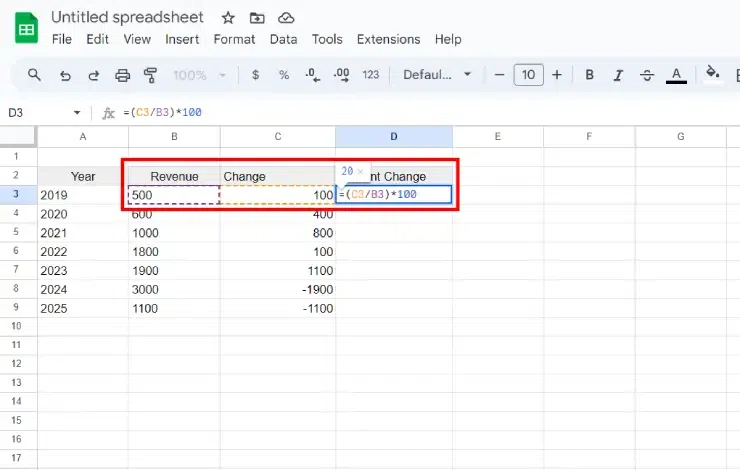Decrease decimal places
740x470 pixels.
click(x=312, y=75)
